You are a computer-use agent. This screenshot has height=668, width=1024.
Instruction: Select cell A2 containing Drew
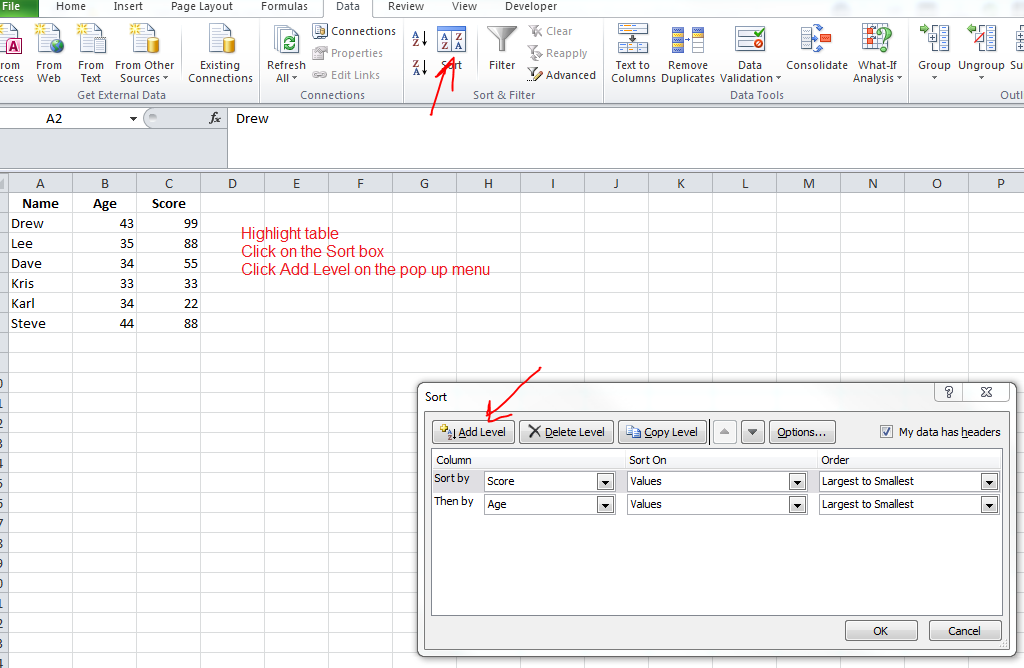(x=40, y=223)
